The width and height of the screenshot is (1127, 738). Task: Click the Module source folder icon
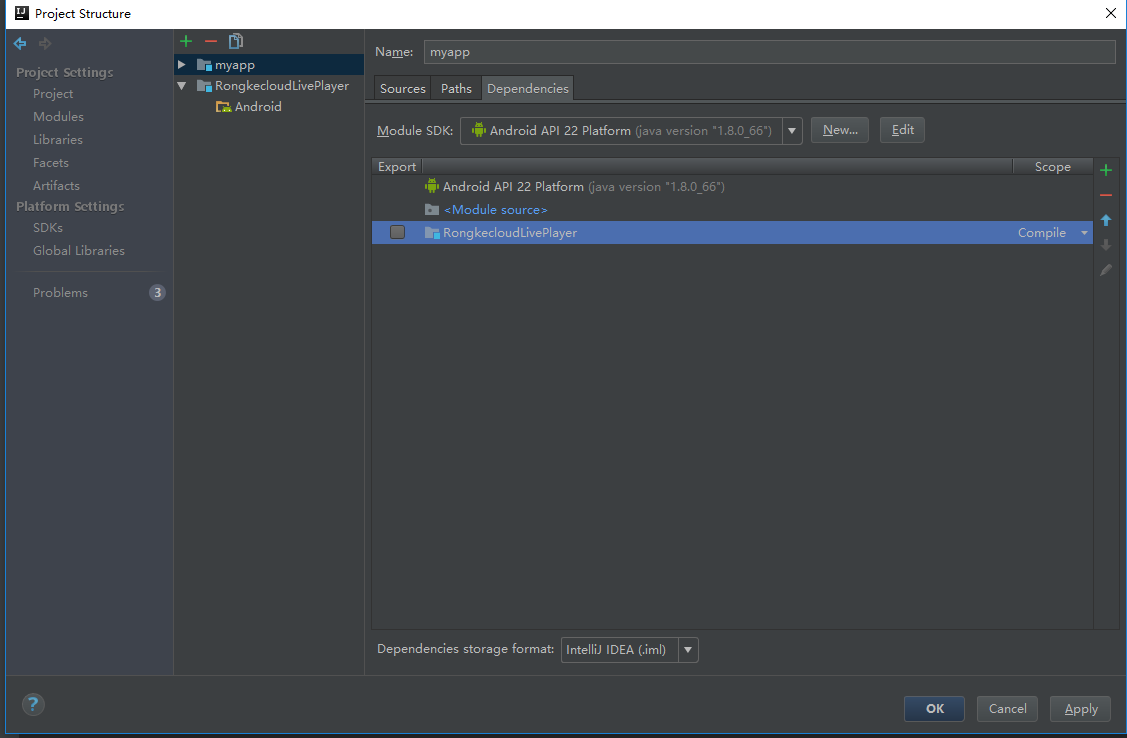point(432,210)
